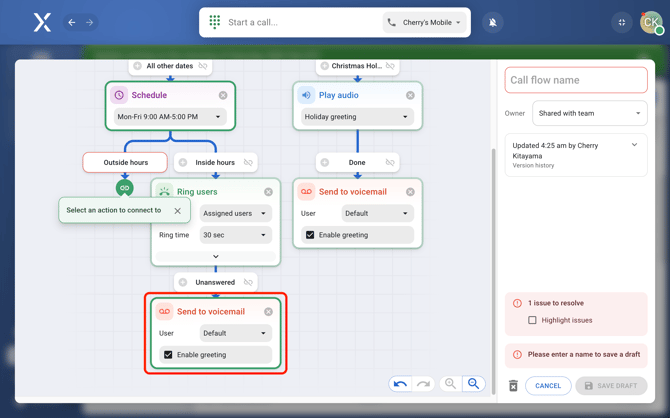The height and width of the screenshot is (418, 670).
Task: Delete call flow with trash icon
Action: tap(513, 386)
